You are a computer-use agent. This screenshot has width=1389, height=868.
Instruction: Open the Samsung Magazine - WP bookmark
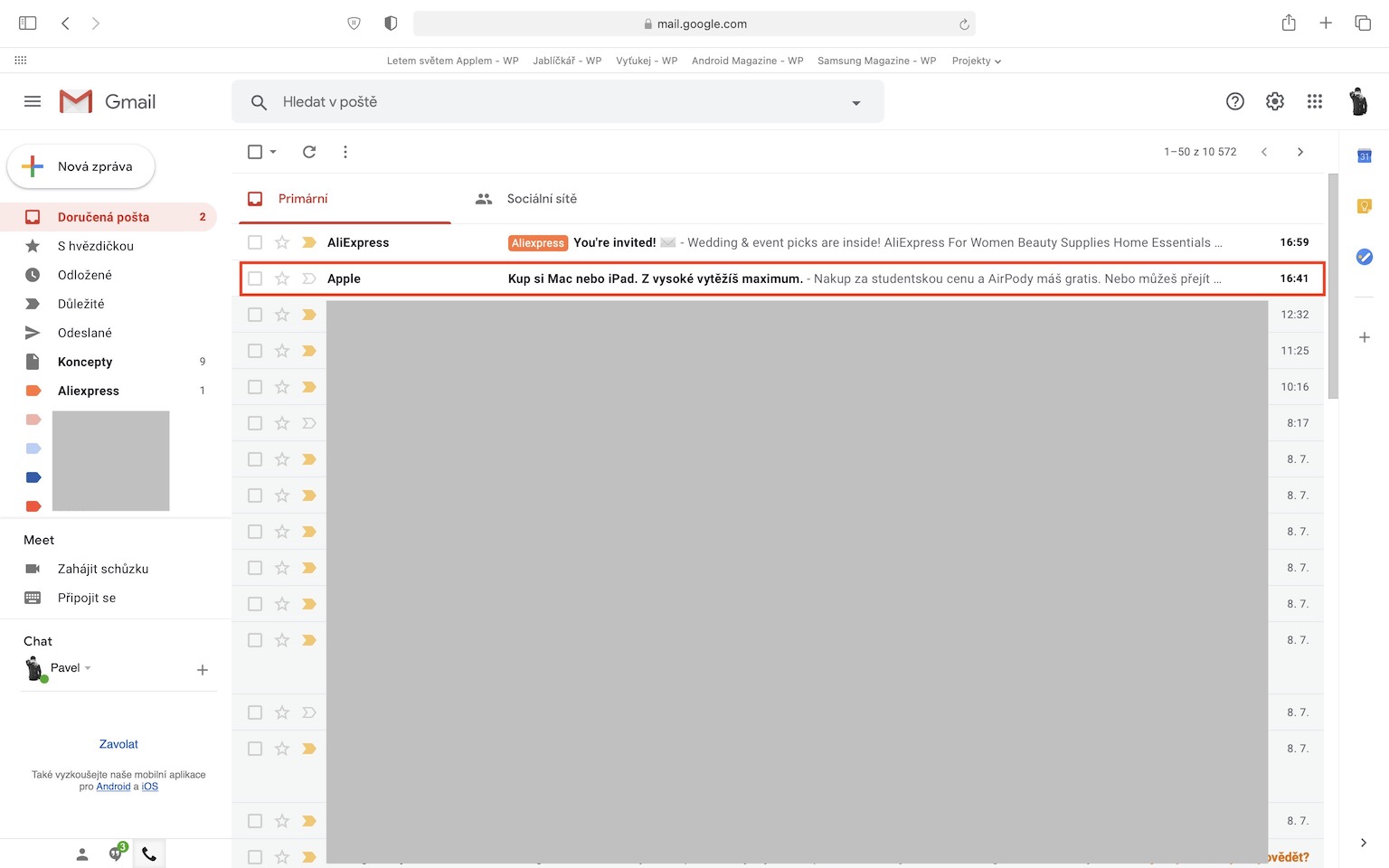tap(876, 61)
